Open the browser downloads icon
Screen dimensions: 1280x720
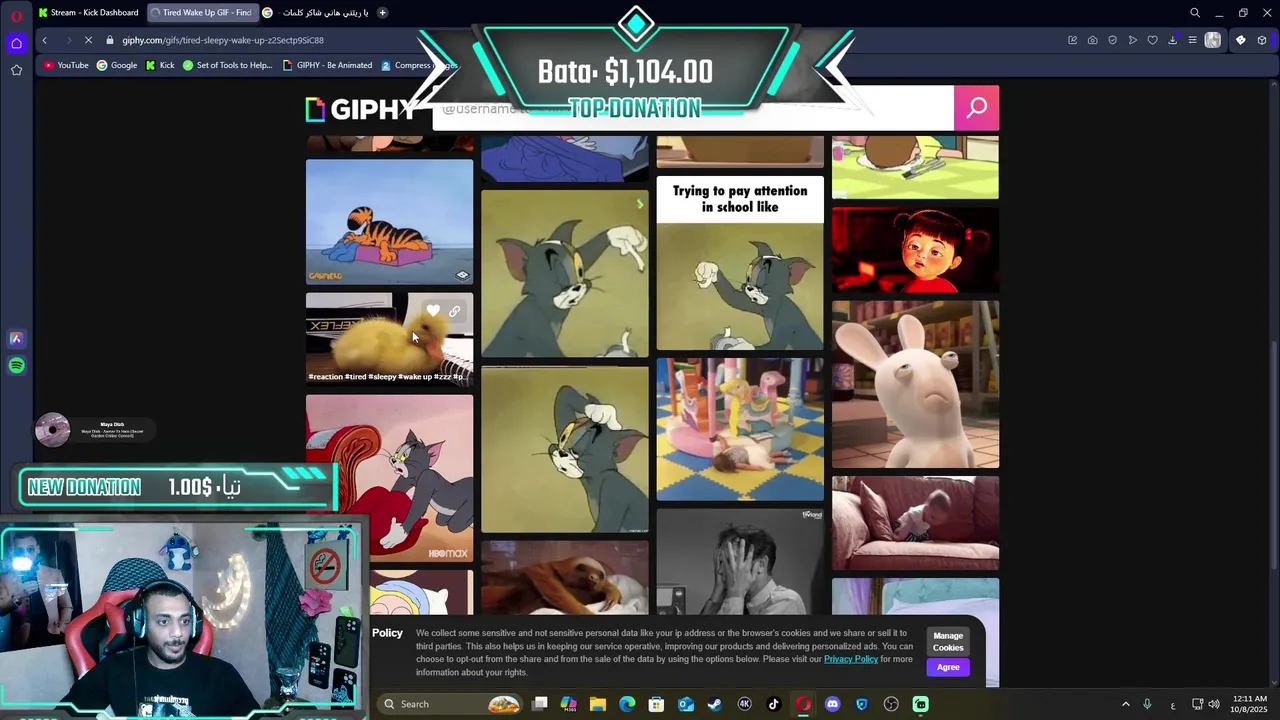point(1172,40)
